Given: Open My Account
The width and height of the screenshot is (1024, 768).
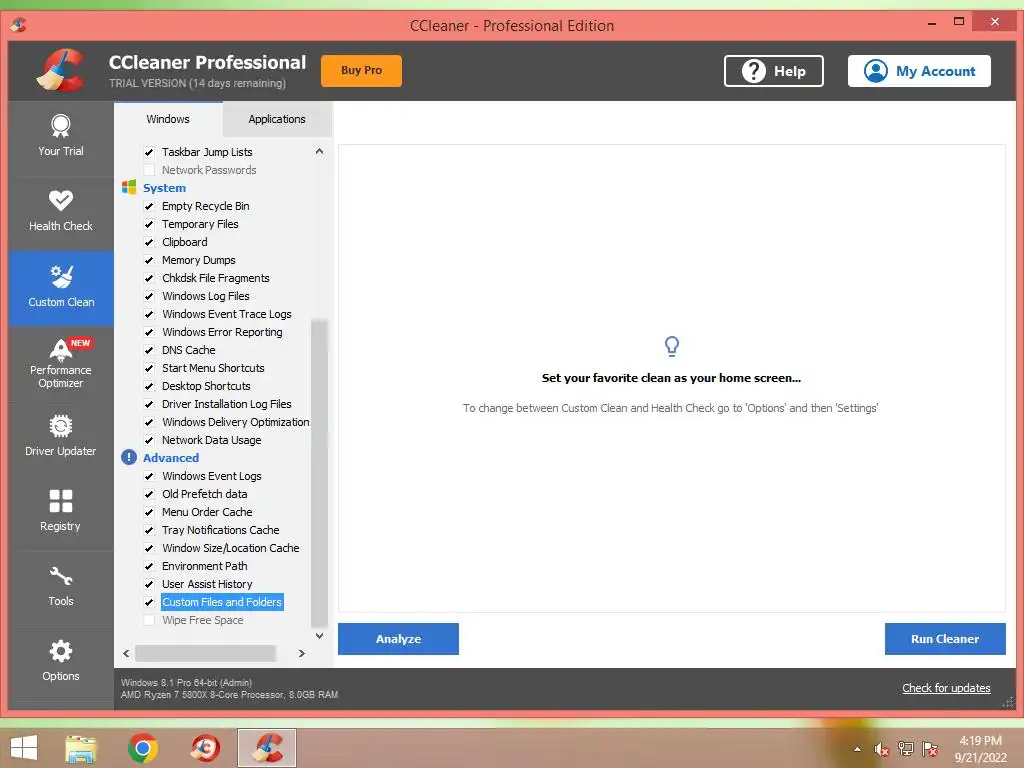Looking at the screenshot, I should tap(919, 71).
